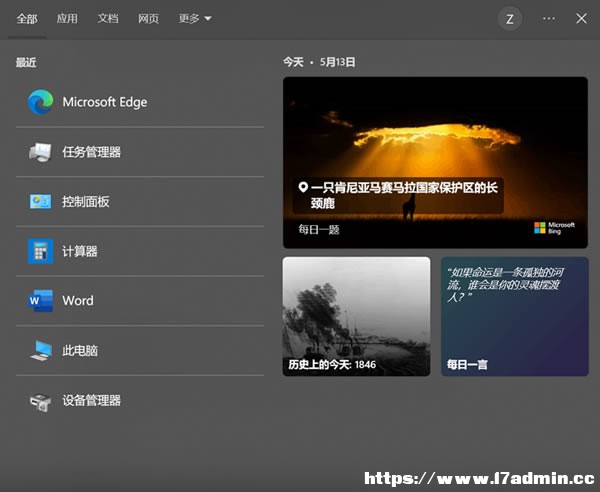
Task: Switch to the 网页 tab
Action: click(x=148, y=18)
